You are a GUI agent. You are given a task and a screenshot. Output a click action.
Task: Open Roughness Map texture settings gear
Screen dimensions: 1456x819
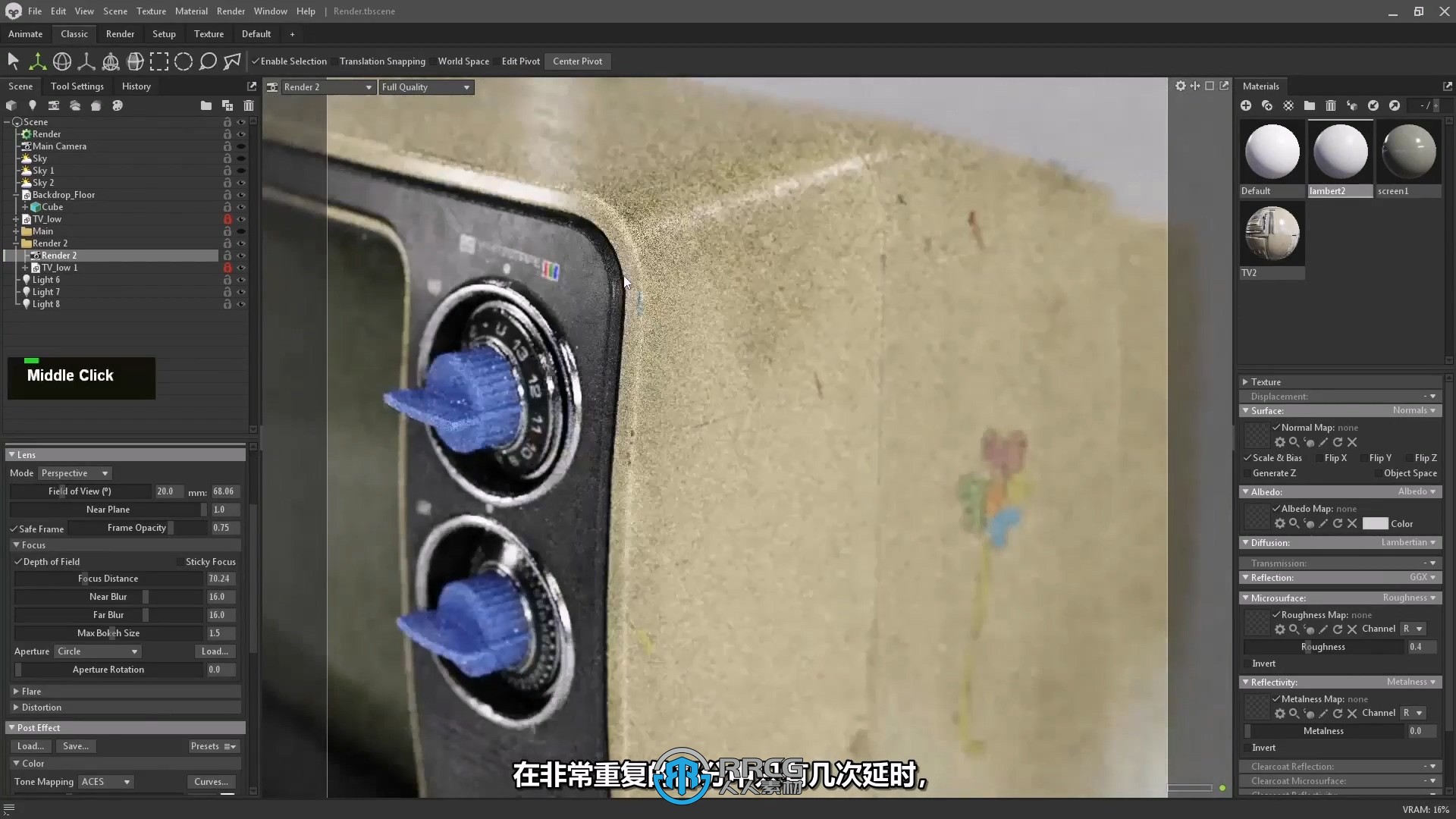click(x=1280, y=629)
